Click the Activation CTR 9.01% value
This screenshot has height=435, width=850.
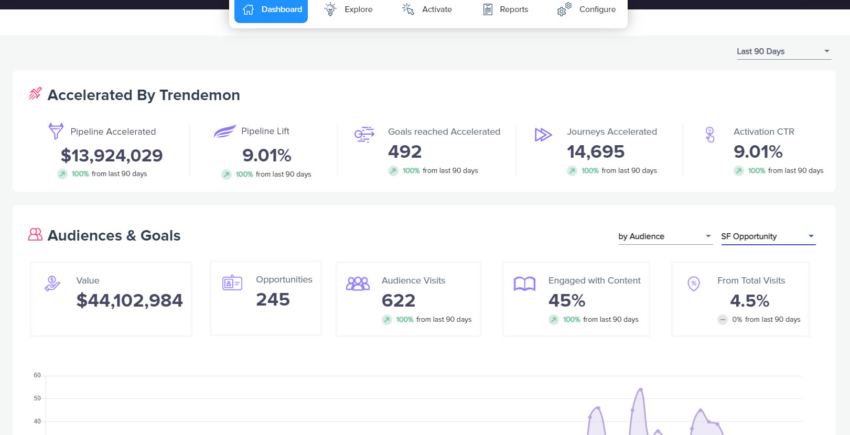[758, 152]
